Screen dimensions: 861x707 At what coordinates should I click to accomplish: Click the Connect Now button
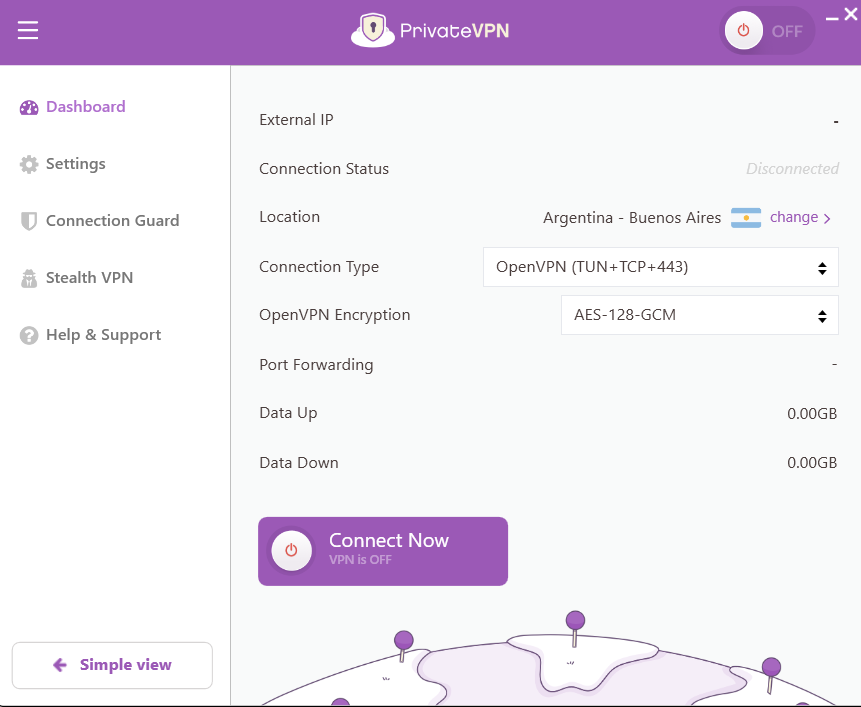[383, 551]
